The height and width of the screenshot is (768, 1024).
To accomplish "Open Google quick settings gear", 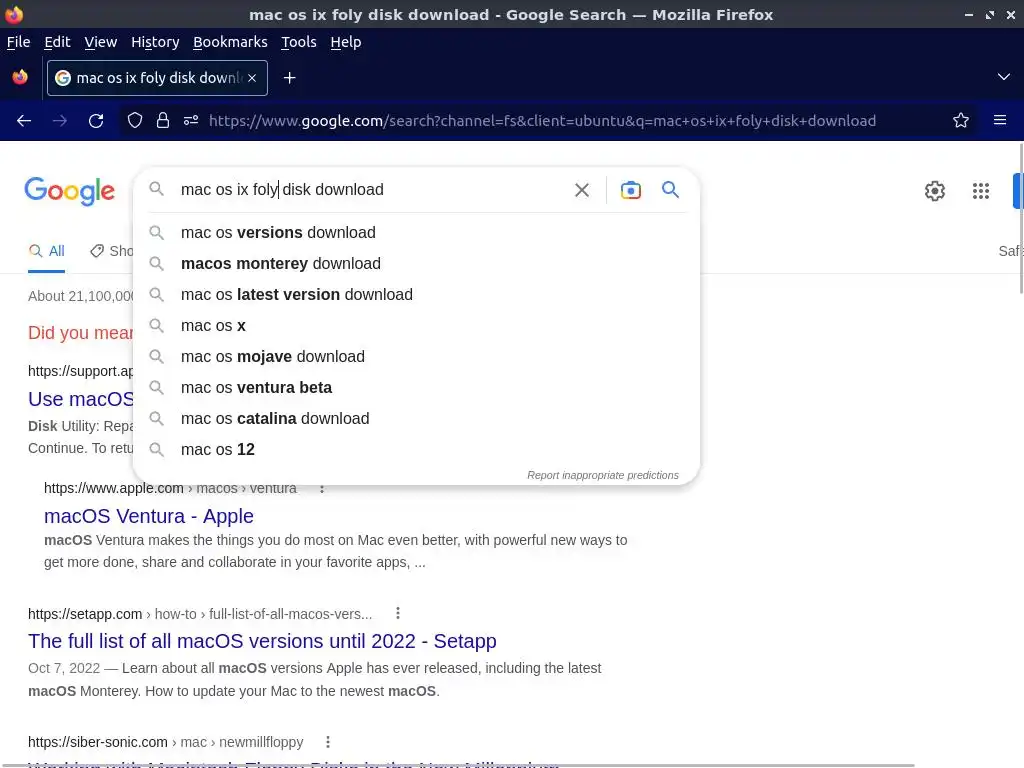I will 935,191.
